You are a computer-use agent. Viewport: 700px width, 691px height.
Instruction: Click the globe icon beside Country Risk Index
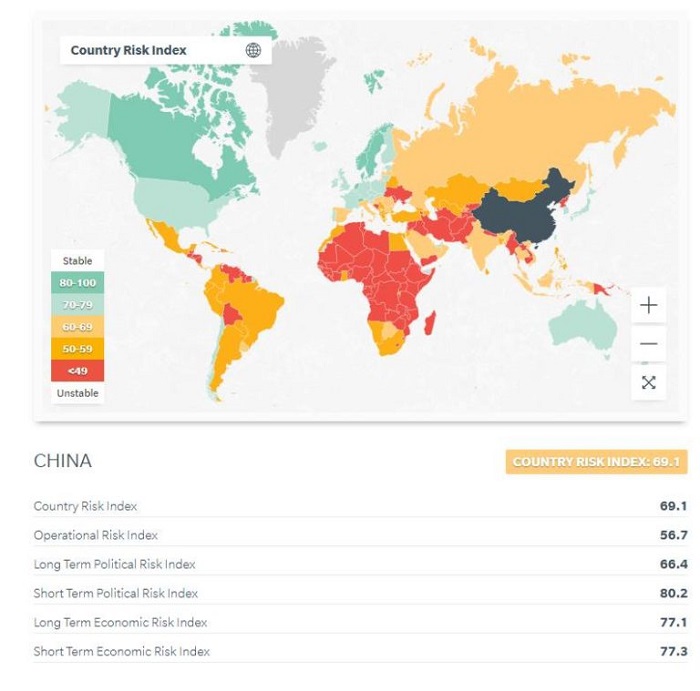pyautogui.click(x=253, y=50)
